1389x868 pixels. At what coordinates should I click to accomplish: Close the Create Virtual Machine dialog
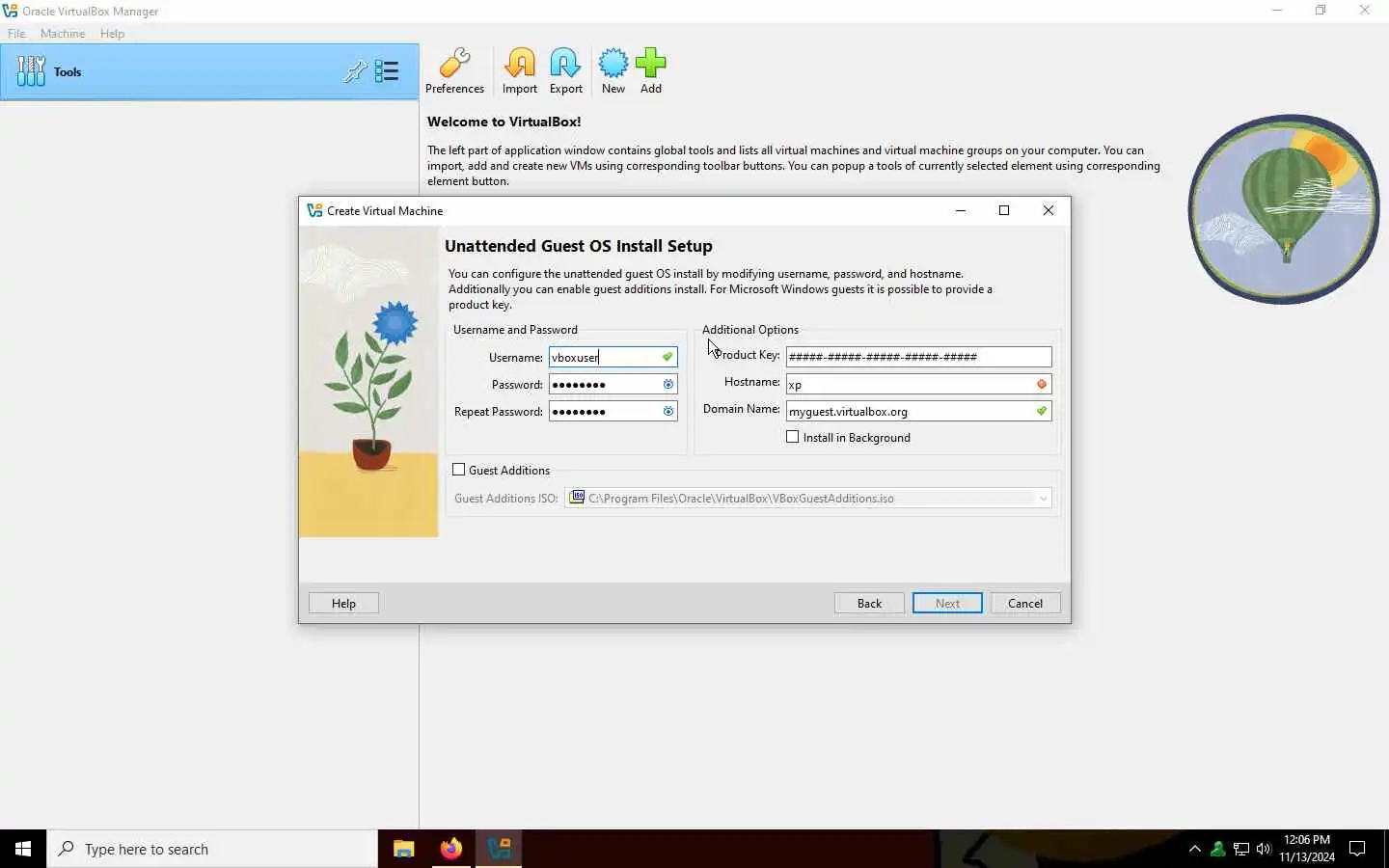tap(1048, 210)
